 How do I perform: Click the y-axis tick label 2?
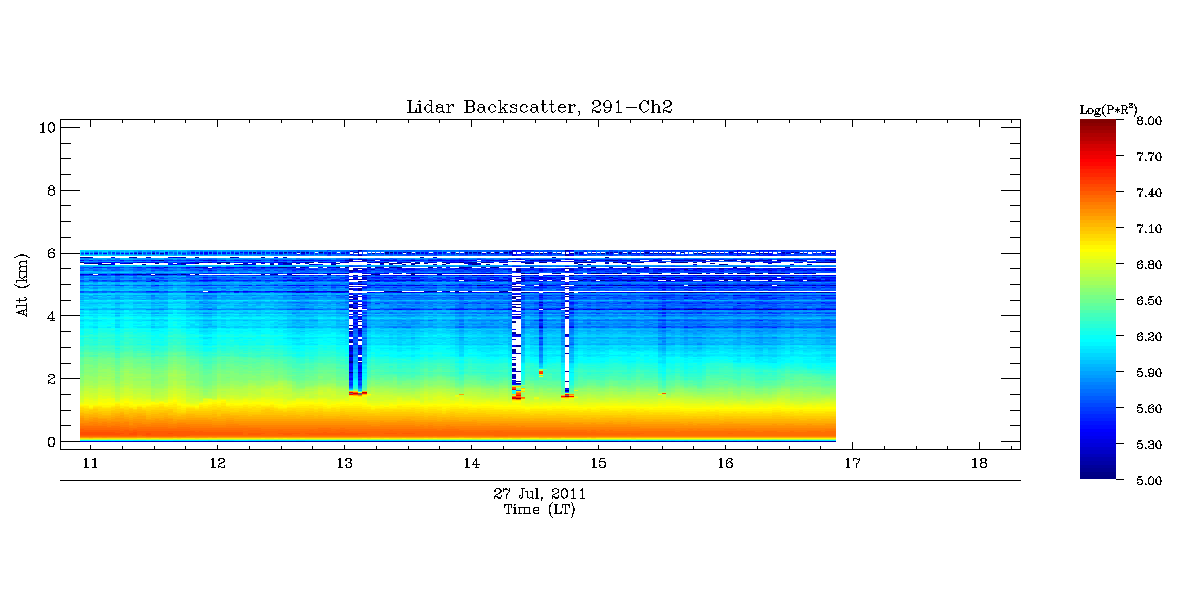(49, 378)
